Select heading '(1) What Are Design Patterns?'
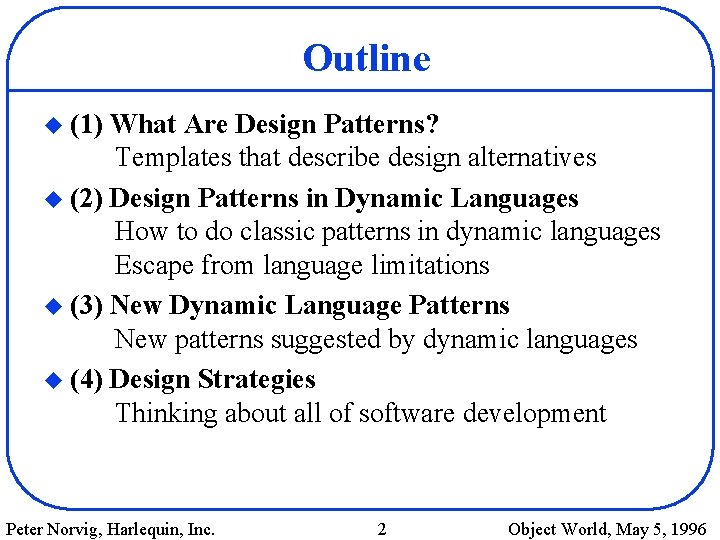The image size is (720, 540). pos(254,124)
